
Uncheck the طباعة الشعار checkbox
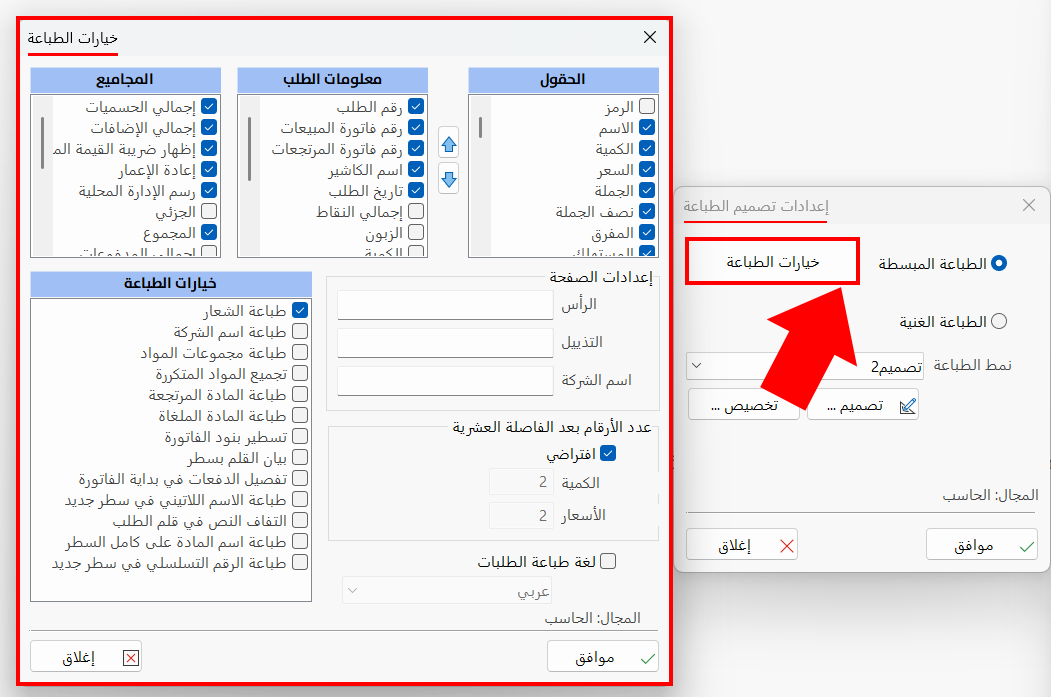click(x=299, y=311)
